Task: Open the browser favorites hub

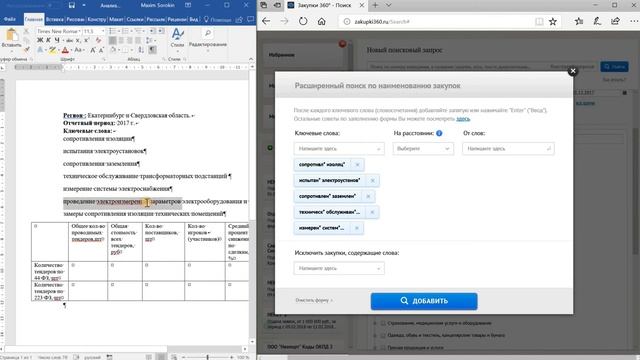Action: tap(579, 21)
